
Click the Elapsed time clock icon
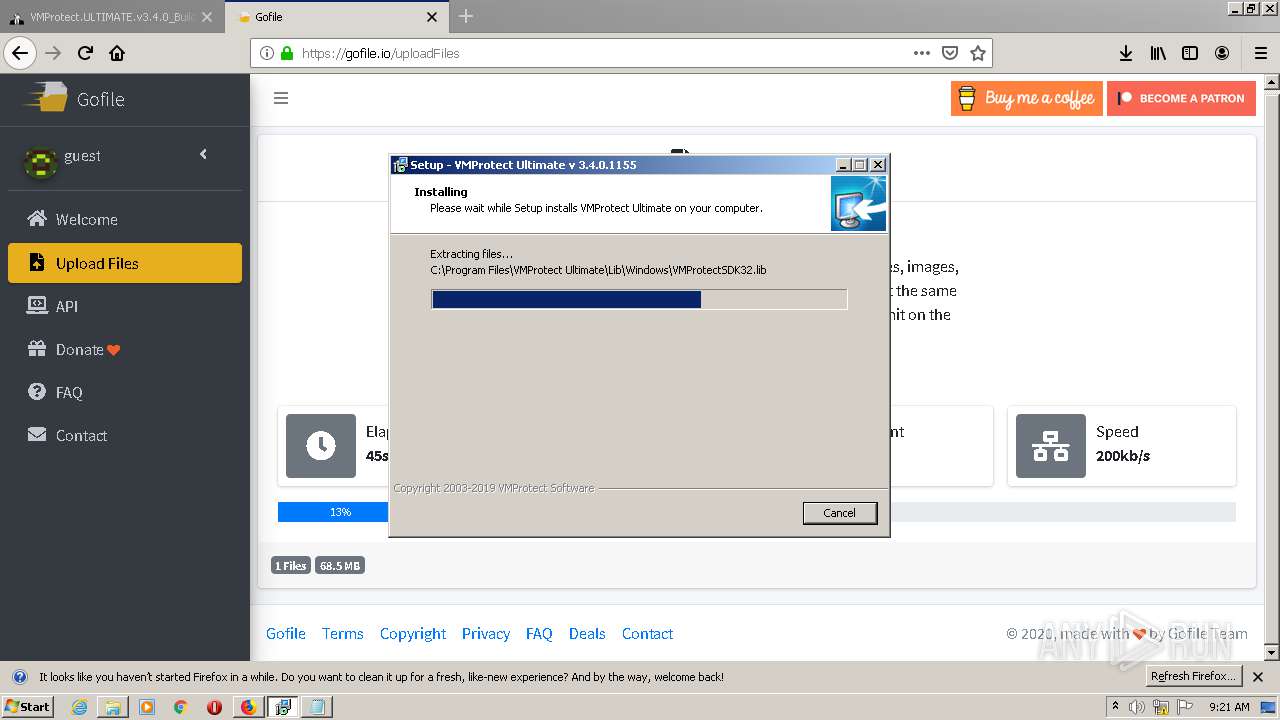(321, 446)
